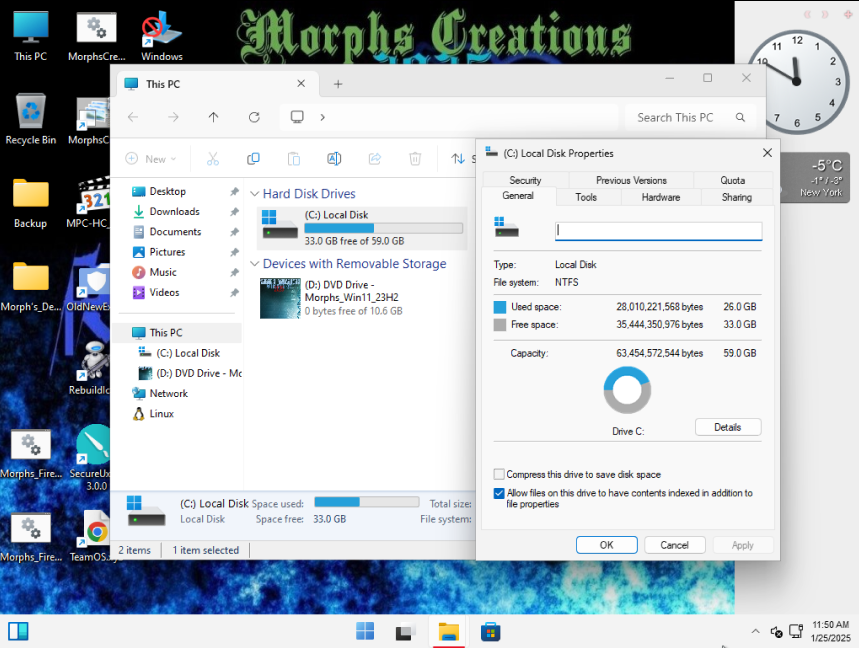The height and width of the screenshot is (648, 859).
Task: Switch to the Tools tab
Action: (x=586, y=197)
